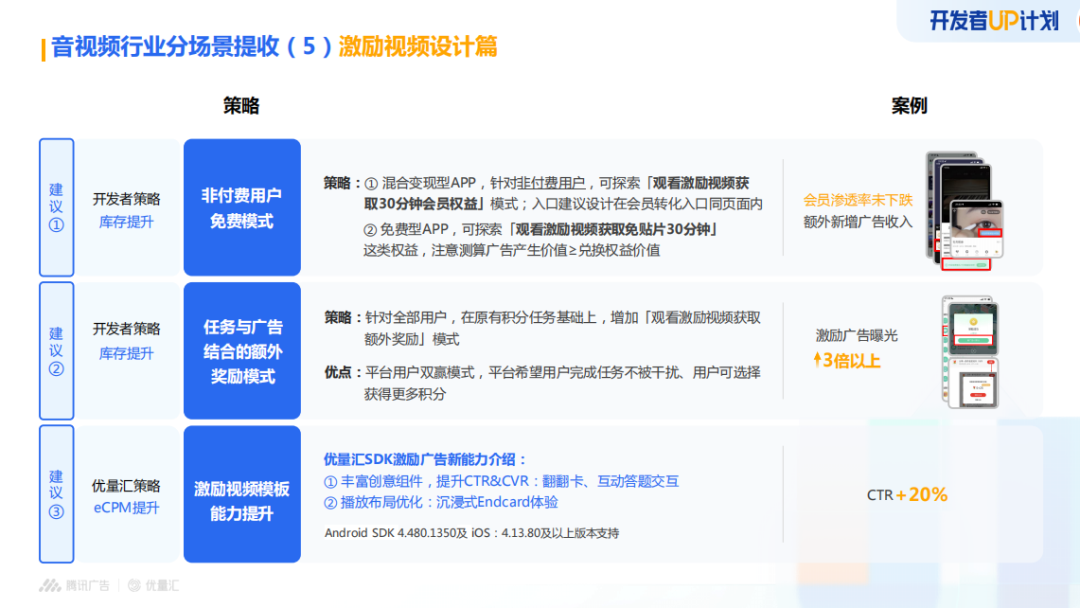Click the sentence starting 策略：针对全部用户
1080x608 pixels.
coord(543,328)
